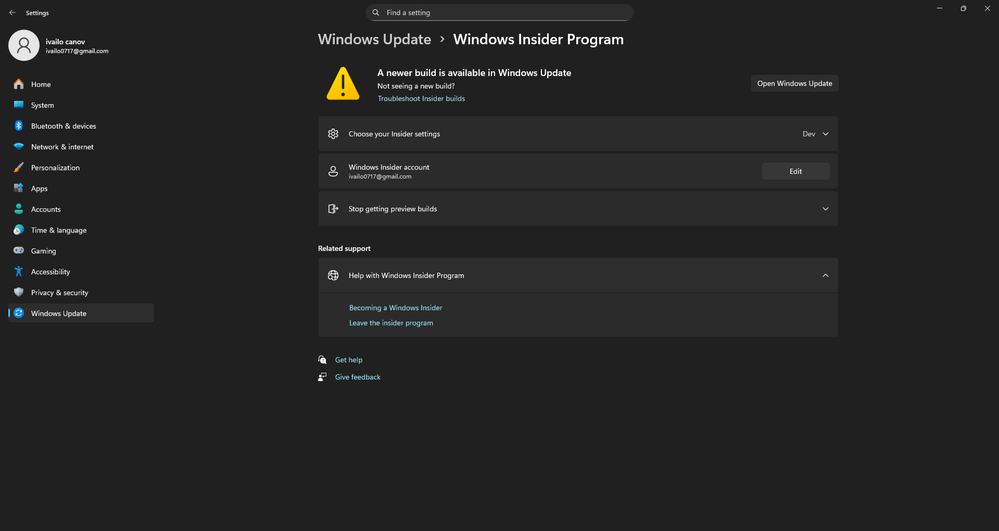Click Windows Update breadcrumb link
This screenshot has width=999, height=531.
pos(375,40)
